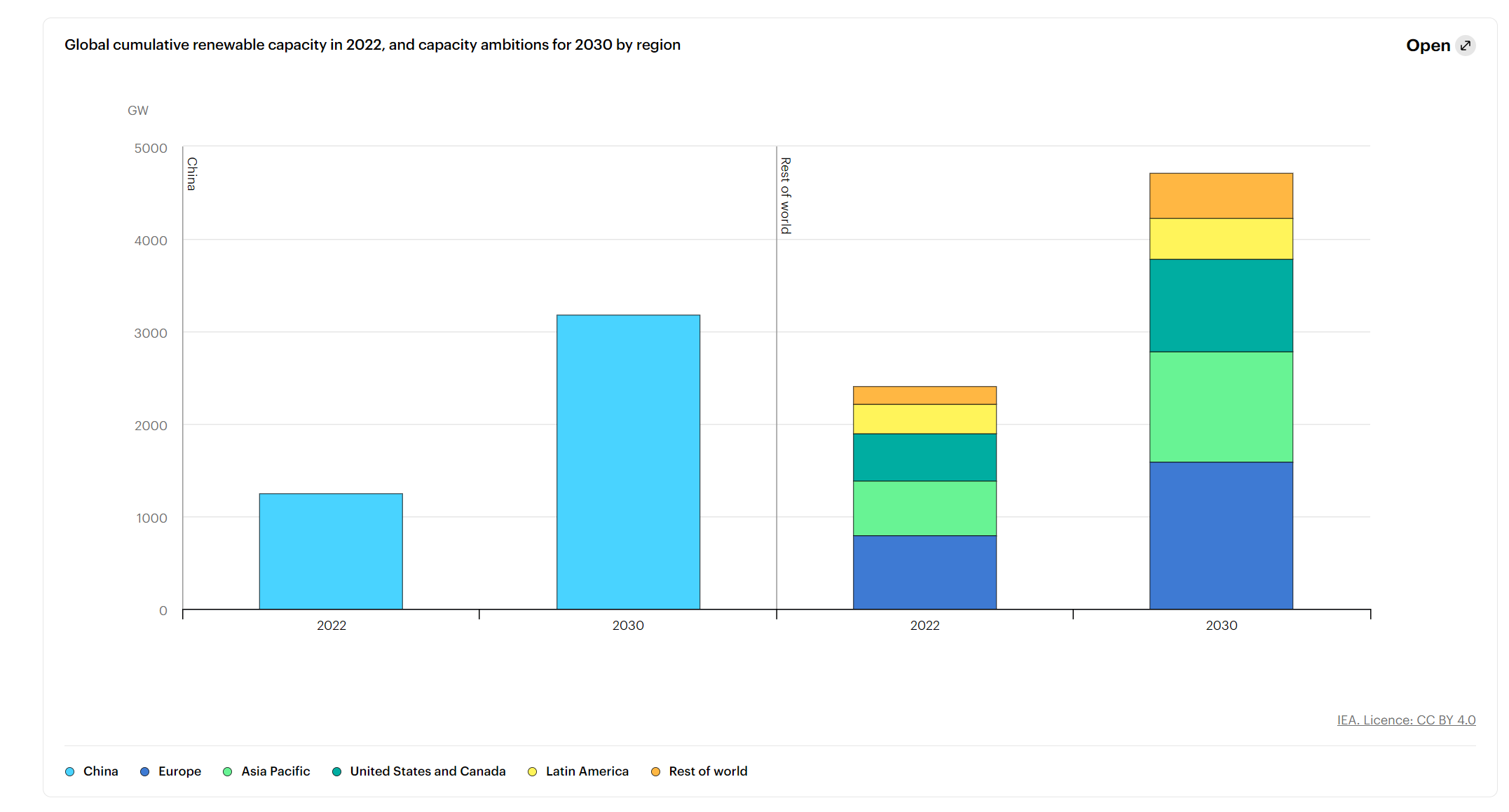The width and height of the screenshot is (1509, 812).
Task: Toggle the orange Rest of world legend item
Action: pos(708,771)
